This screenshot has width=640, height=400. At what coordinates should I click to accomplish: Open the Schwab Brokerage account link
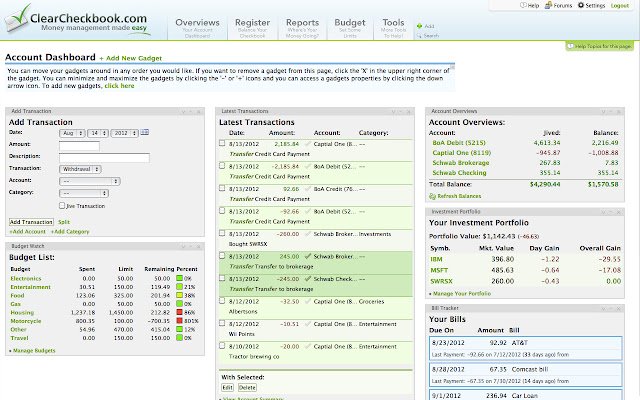[x=461, y=162]
